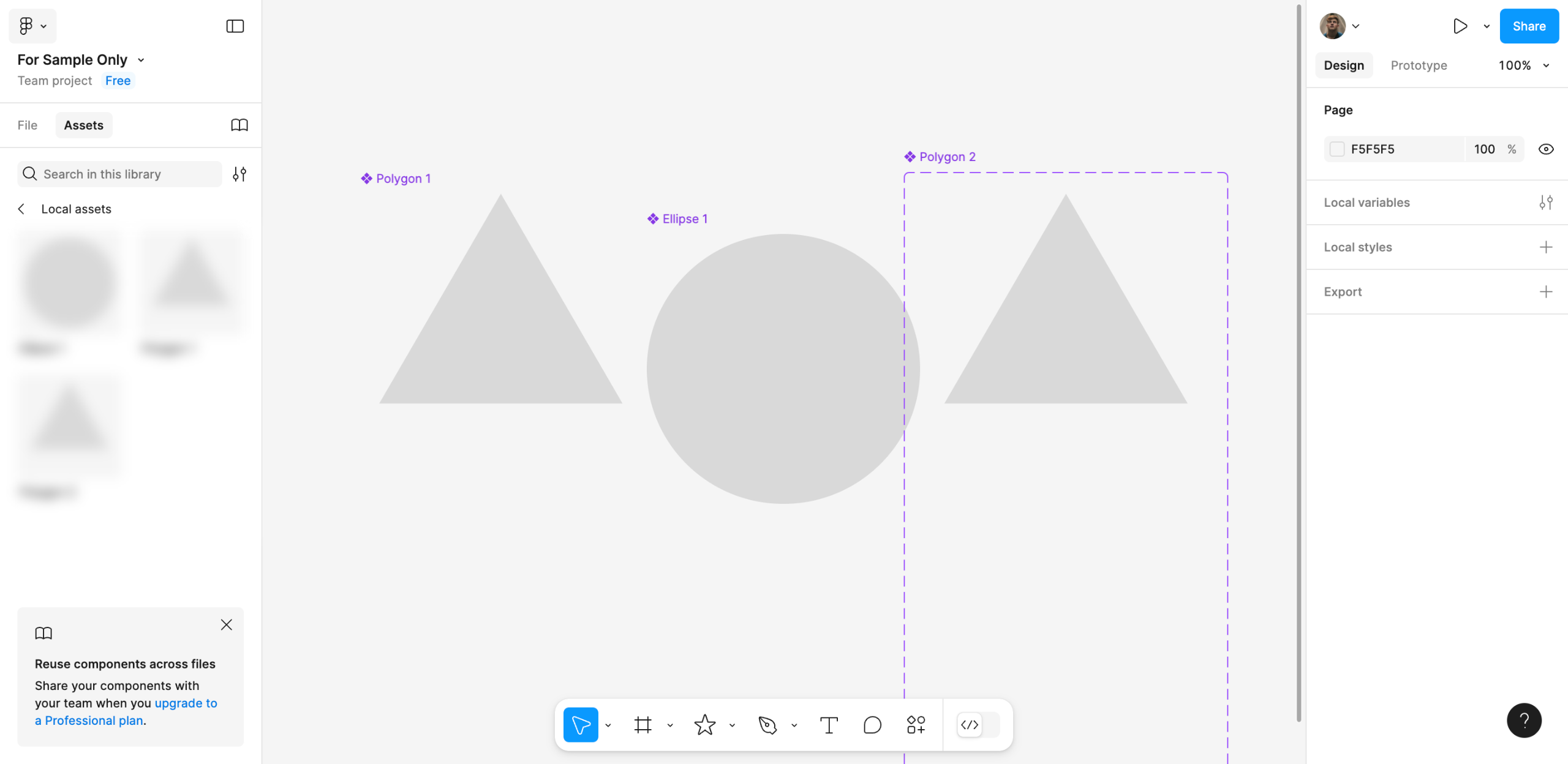Open the Help question mark button
This screenshot has width=1568, height=764.
pos(1524,721)
